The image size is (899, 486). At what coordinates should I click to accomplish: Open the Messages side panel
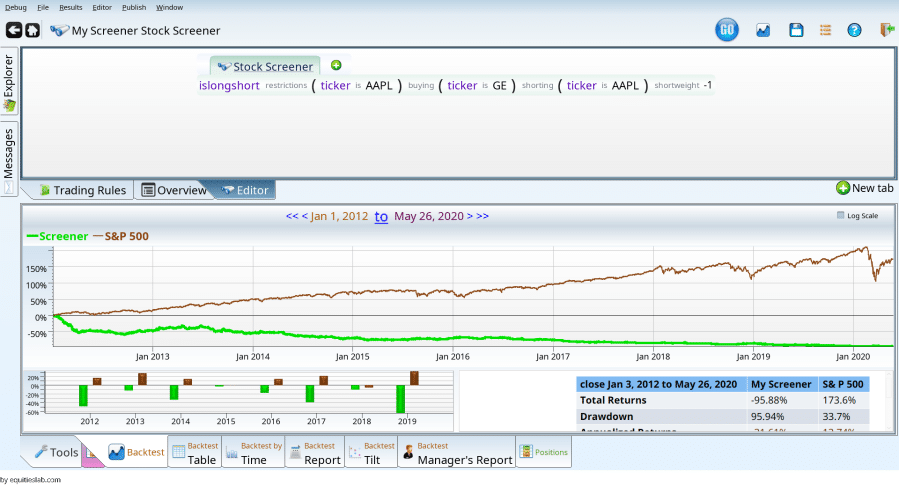[x=9, y=159]
